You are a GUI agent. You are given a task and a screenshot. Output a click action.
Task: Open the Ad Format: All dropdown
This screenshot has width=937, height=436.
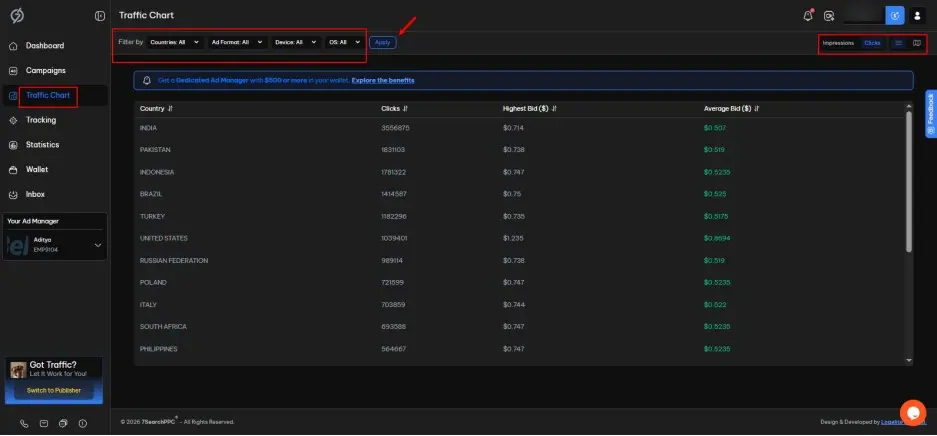(x=237, y=42)
